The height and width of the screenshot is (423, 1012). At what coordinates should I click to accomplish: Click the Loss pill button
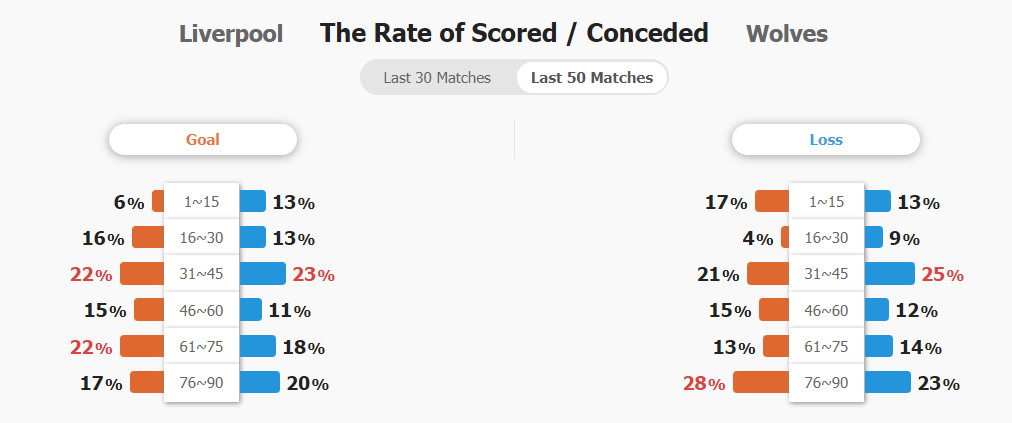click(825, 139)
